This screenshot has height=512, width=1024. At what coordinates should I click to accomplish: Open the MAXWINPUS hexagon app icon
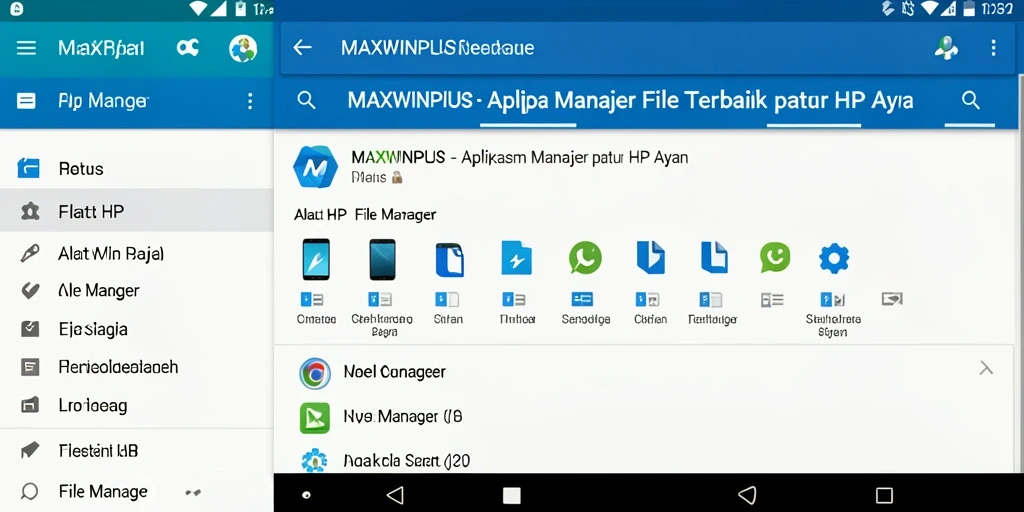pos(315,167)
